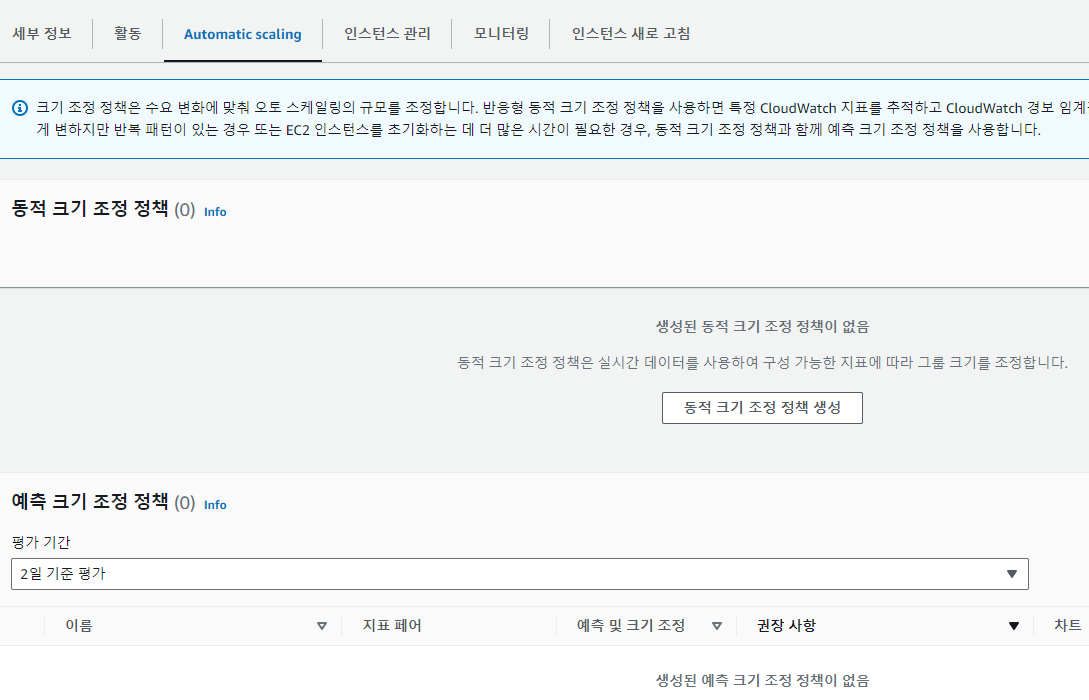Go to the 인스턴스 관리 tab

387,33
